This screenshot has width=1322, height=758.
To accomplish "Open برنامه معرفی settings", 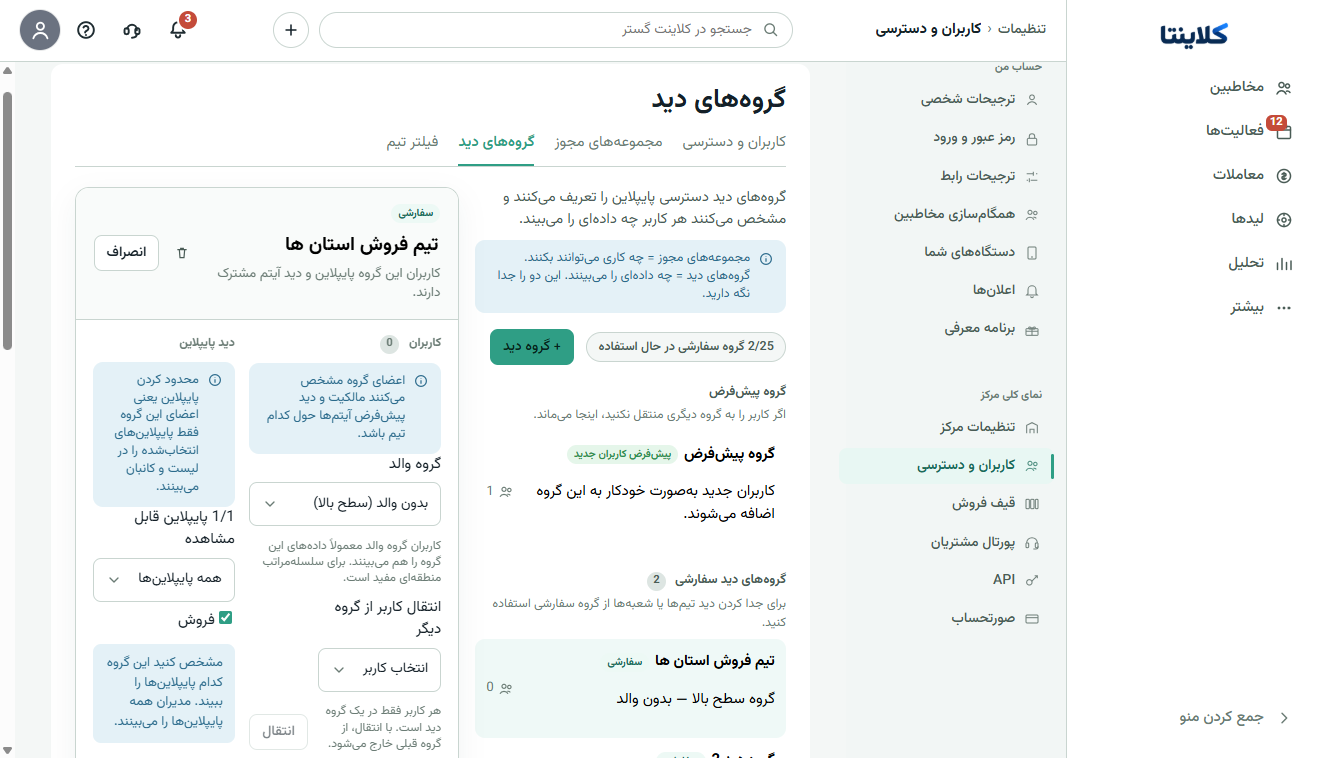I will (x=946, y=328).
